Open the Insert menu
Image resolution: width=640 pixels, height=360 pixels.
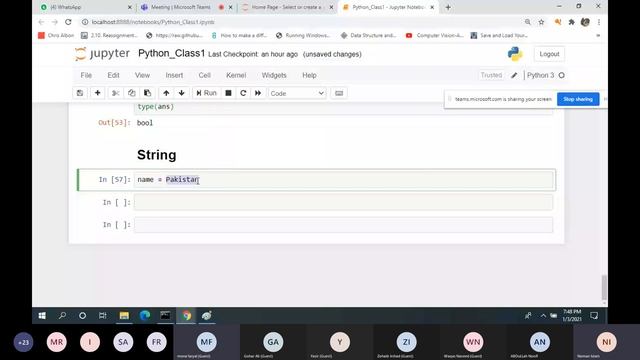click(174, 75)
